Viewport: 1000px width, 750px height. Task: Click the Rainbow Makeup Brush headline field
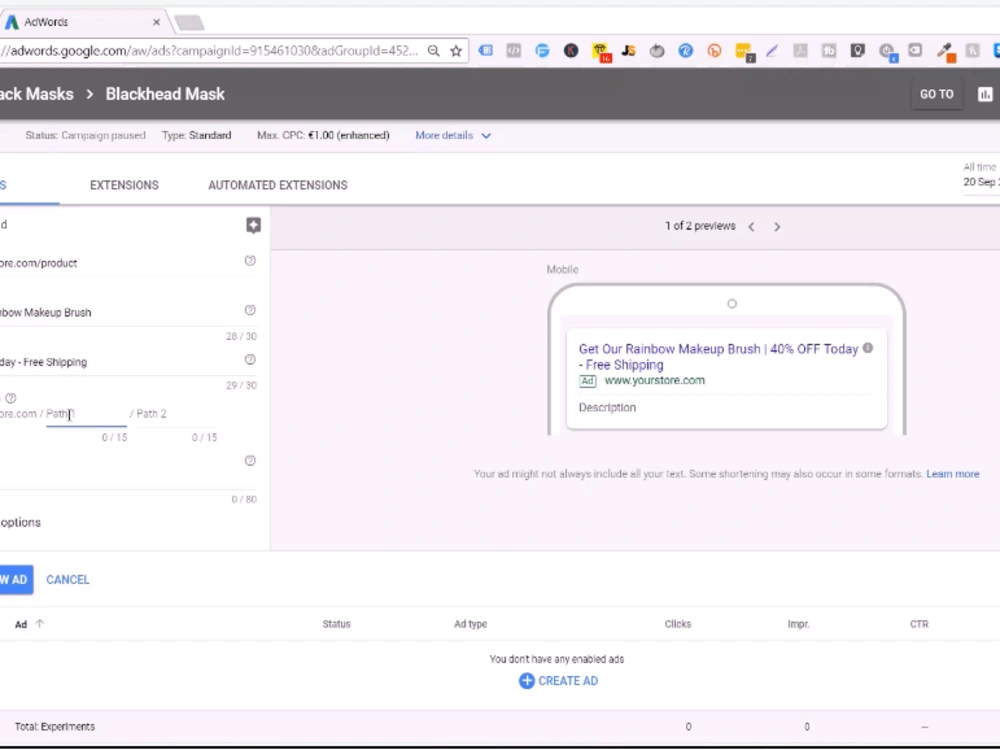coord(121,312)
